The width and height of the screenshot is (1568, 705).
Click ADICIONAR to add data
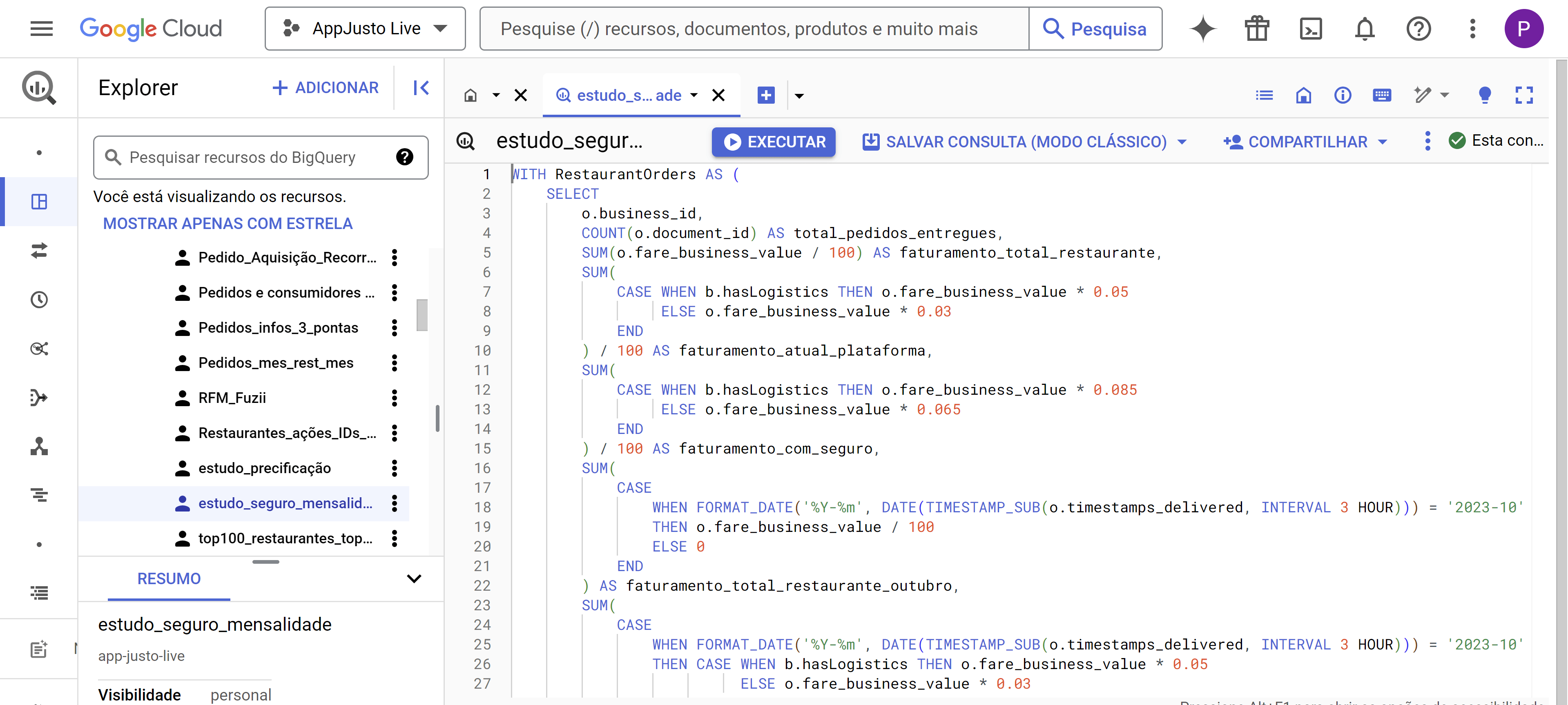tap(326, 88)
